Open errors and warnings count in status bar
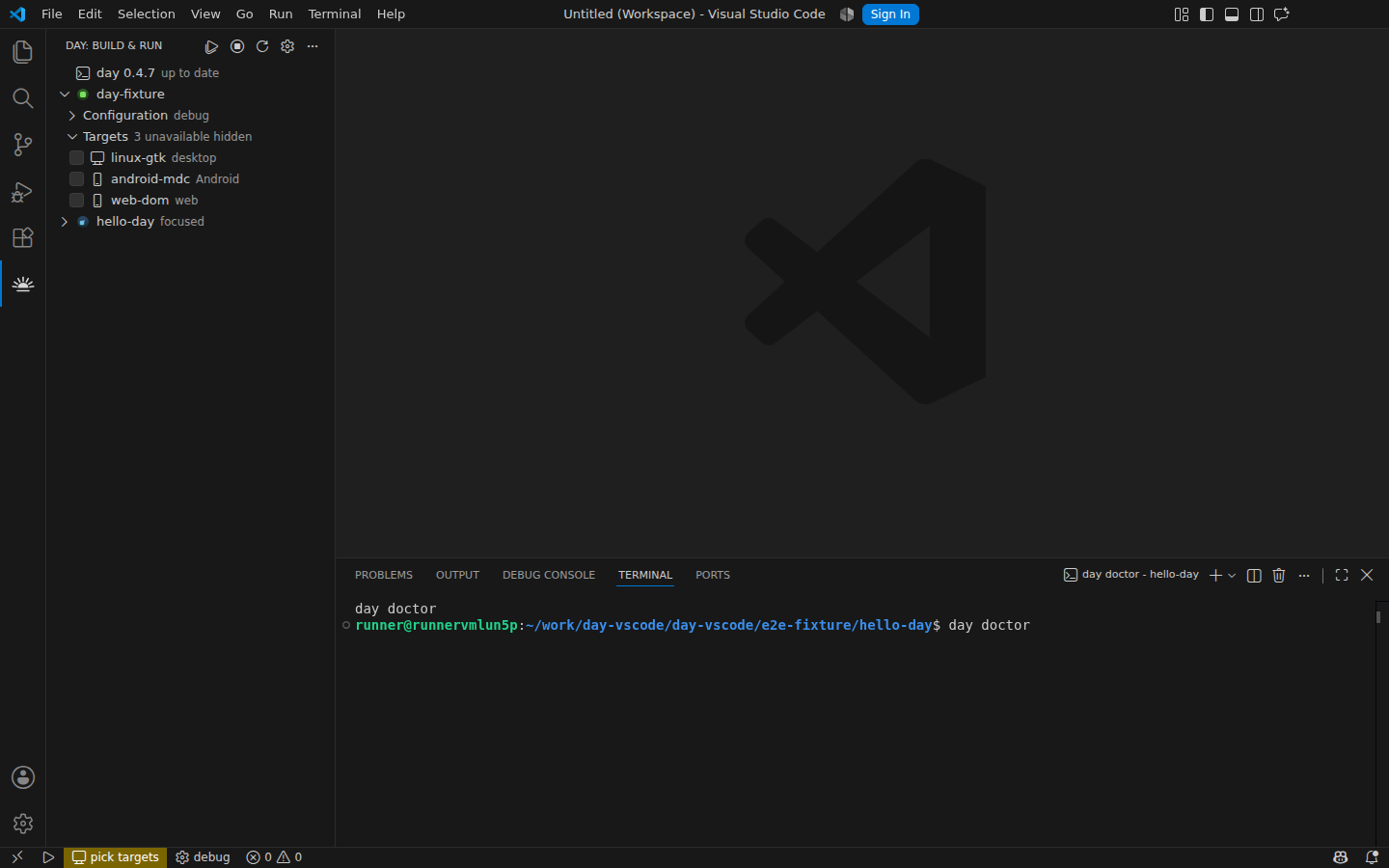 pyautogui.click(x=274, y=857)
